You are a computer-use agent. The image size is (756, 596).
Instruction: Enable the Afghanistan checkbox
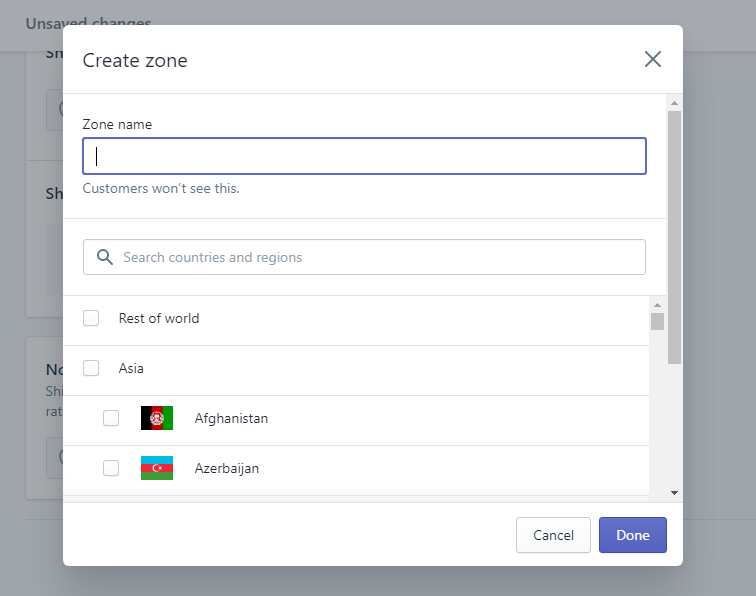pos(111,418)
